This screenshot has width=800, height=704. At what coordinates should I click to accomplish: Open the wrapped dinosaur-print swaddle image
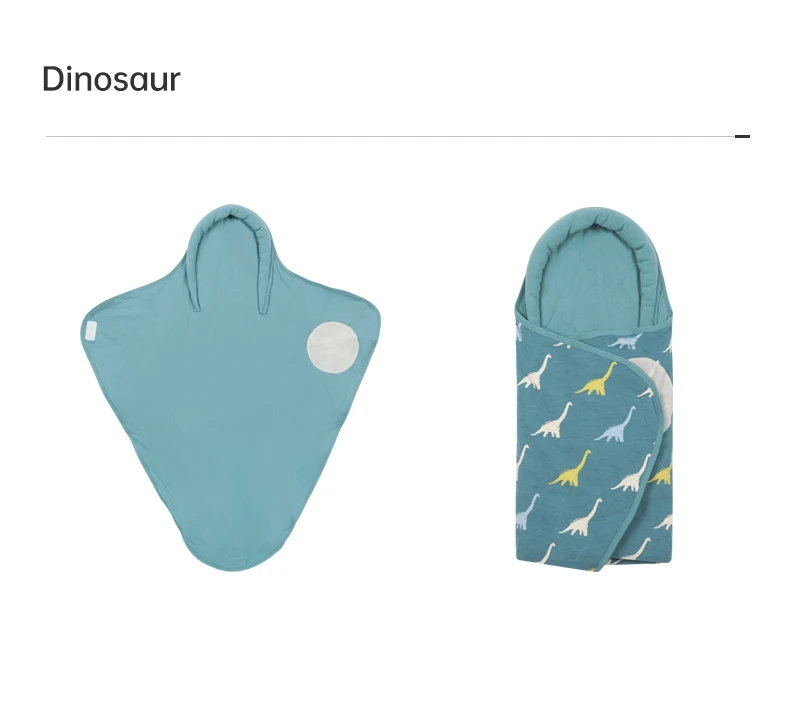click(594, 389)
